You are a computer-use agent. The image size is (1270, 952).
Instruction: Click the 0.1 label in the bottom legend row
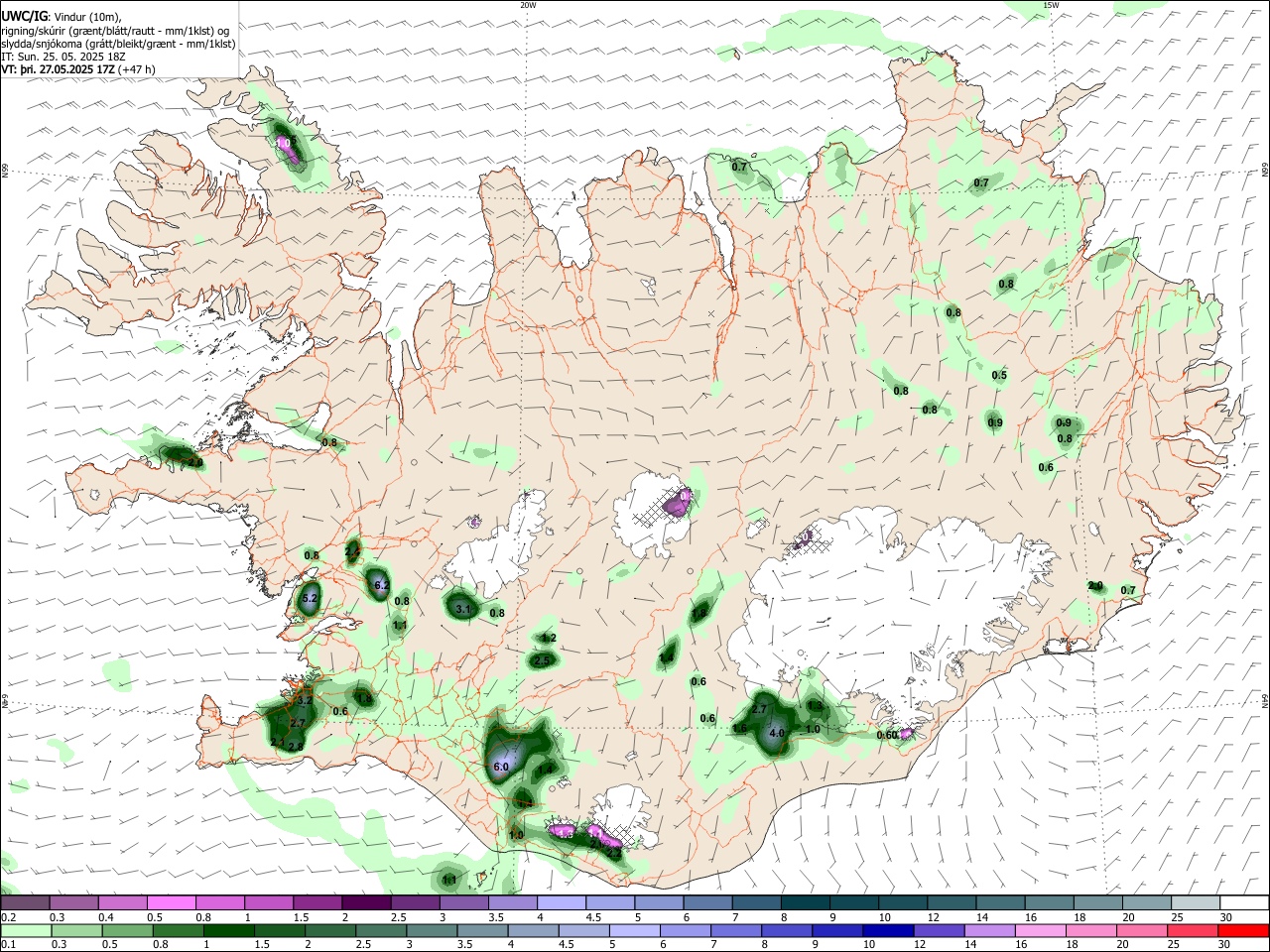[8, 945]
